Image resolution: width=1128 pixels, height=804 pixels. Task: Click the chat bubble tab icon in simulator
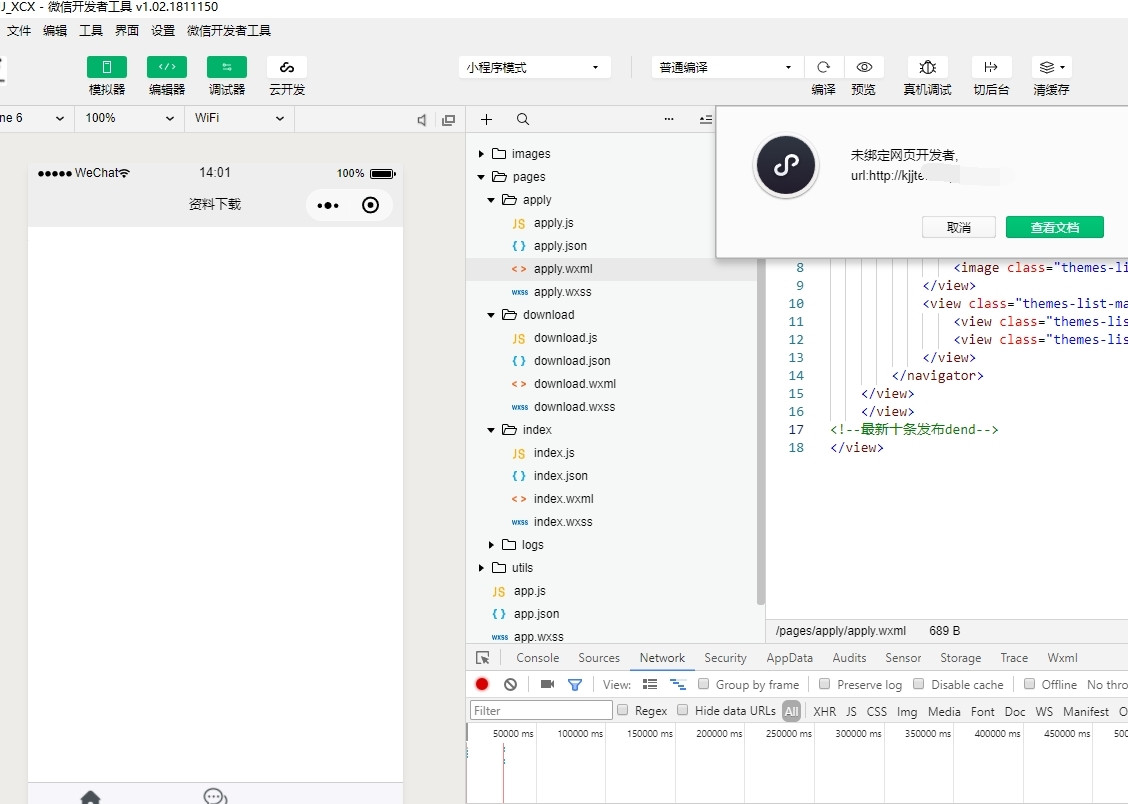pos(215,796)
